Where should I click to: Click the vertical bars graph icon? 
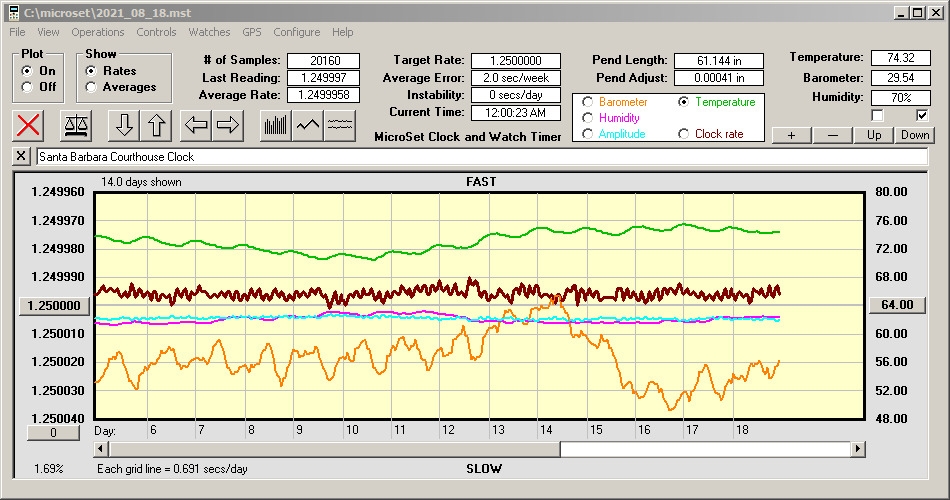[x=276, y=125]
